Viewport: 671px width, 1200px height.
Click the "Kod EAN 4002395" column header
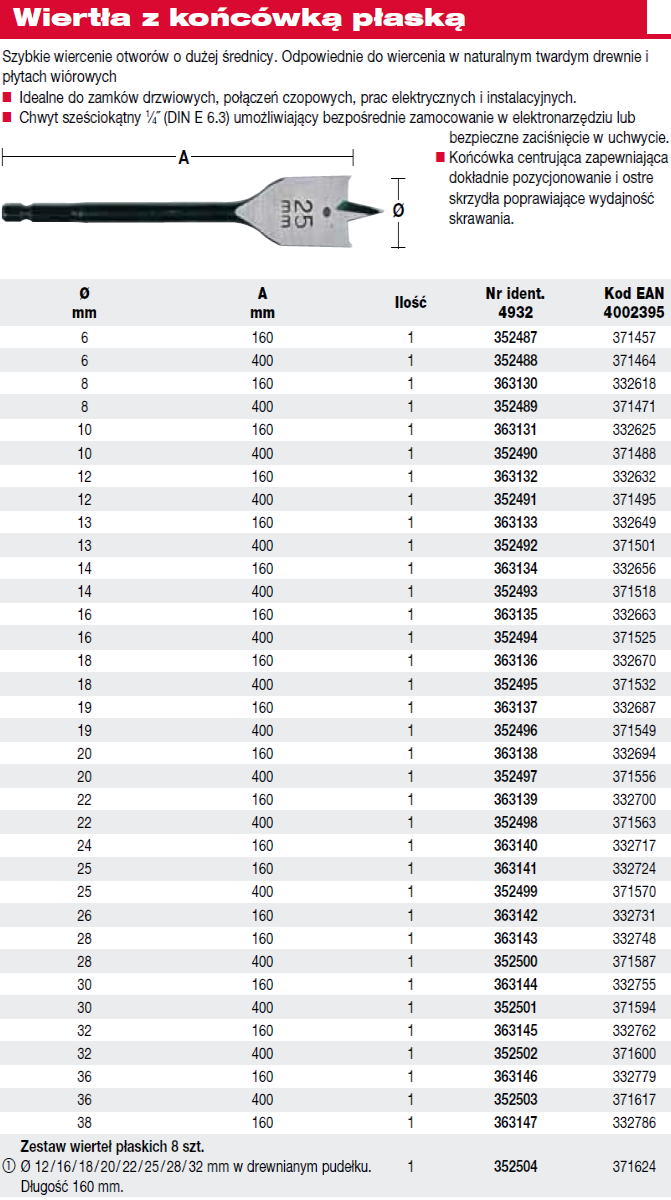(x=632, y=302)
